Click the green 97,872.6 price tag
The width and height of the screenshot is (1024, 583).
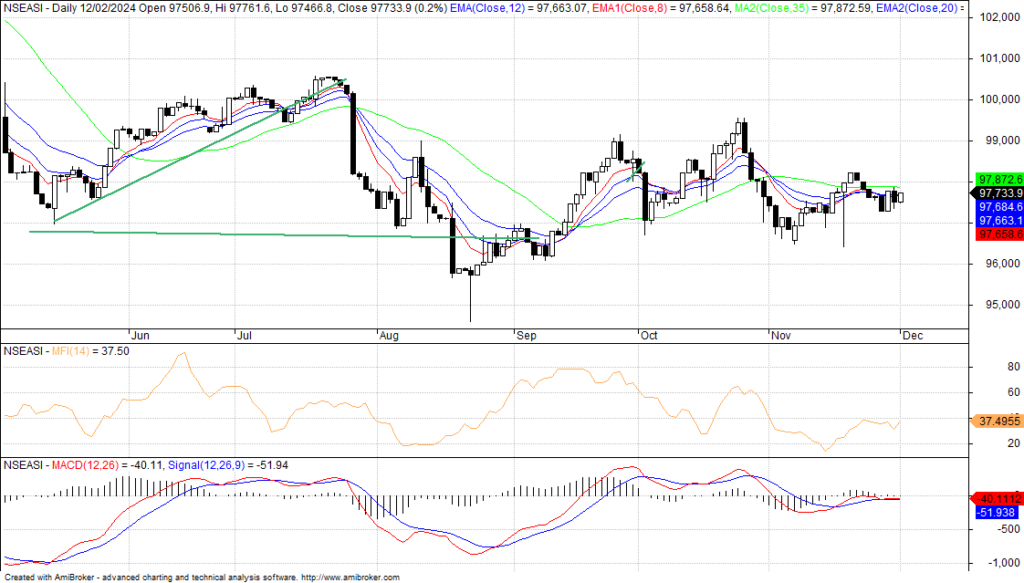pos(997,179)
